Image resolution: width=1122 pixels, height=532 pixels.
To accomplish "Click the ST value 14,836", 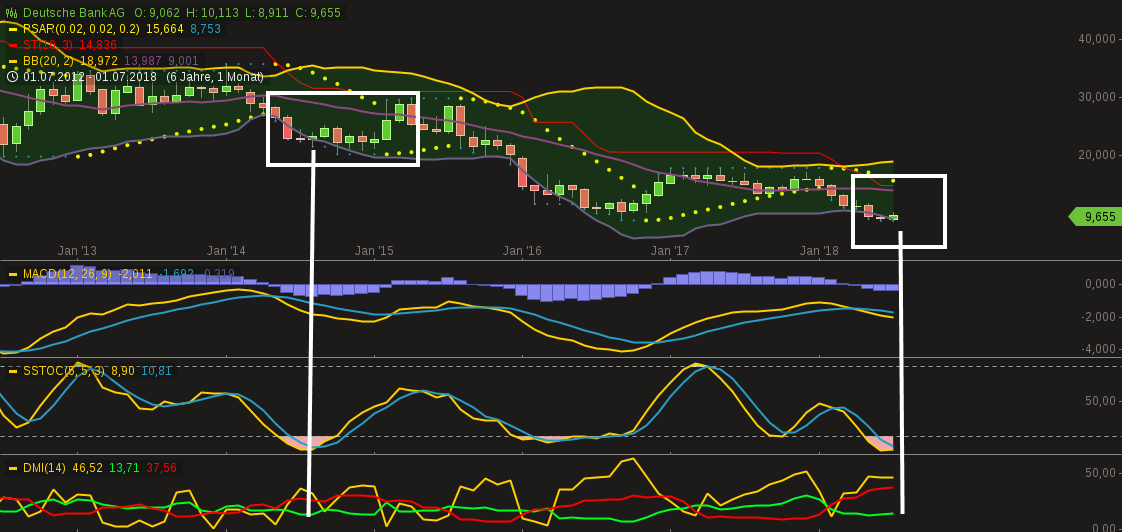I will 98,44.
